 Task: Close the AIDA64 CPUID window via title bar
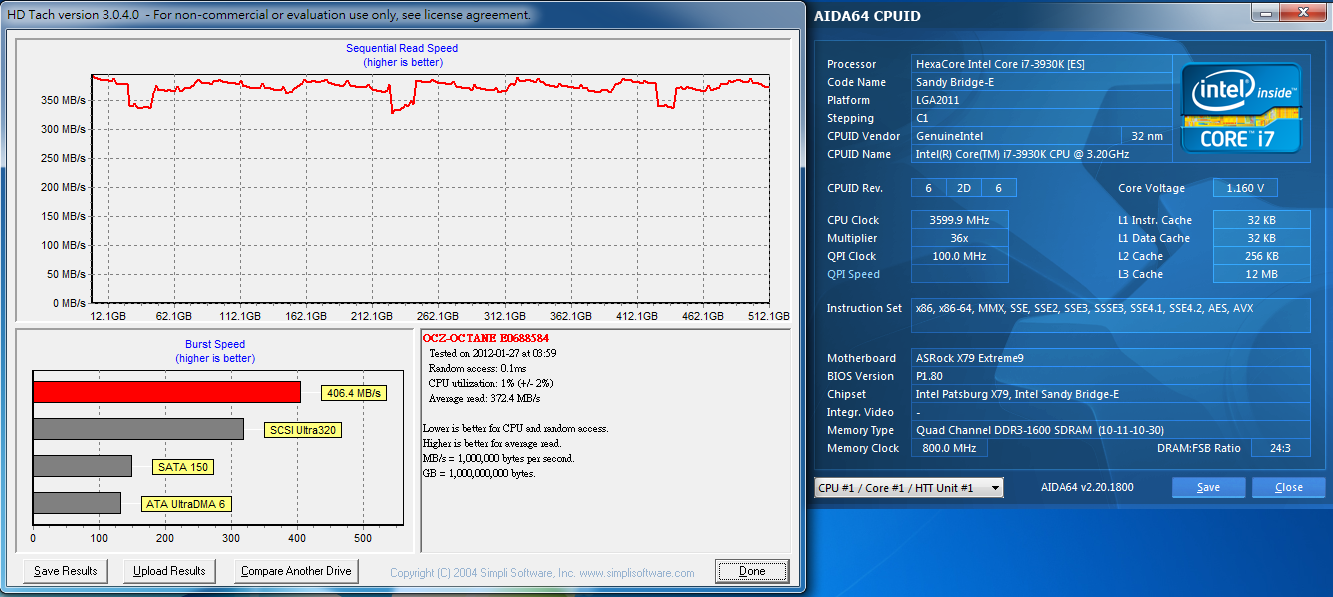click(x=1303, y=12)
